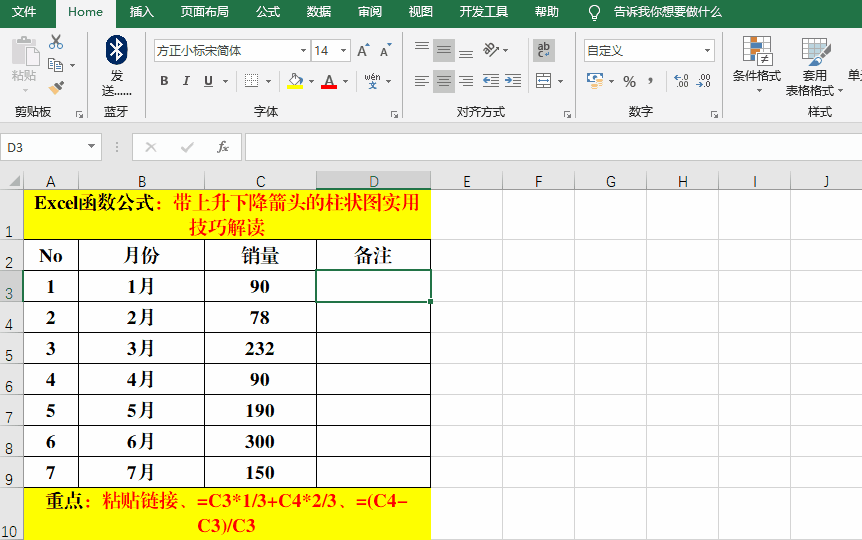Toggle Bold formatting
Image resolution: width=862 pixels, height=540 pixels.
pos(164,81)
